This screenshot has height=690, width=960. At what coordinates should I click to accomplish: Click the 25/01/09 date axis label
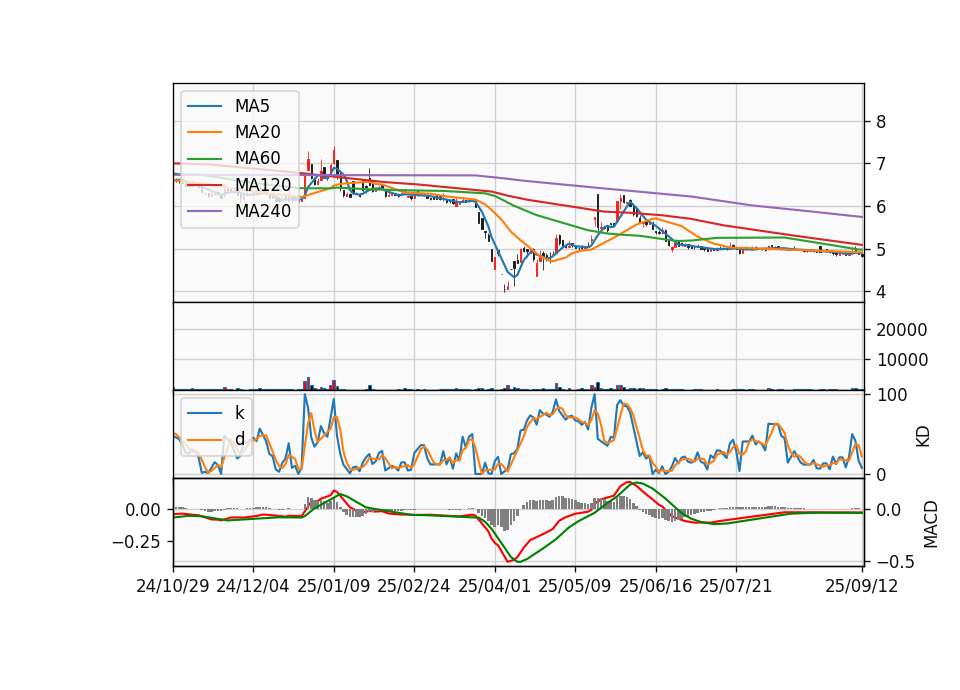[x=334, y=586]
